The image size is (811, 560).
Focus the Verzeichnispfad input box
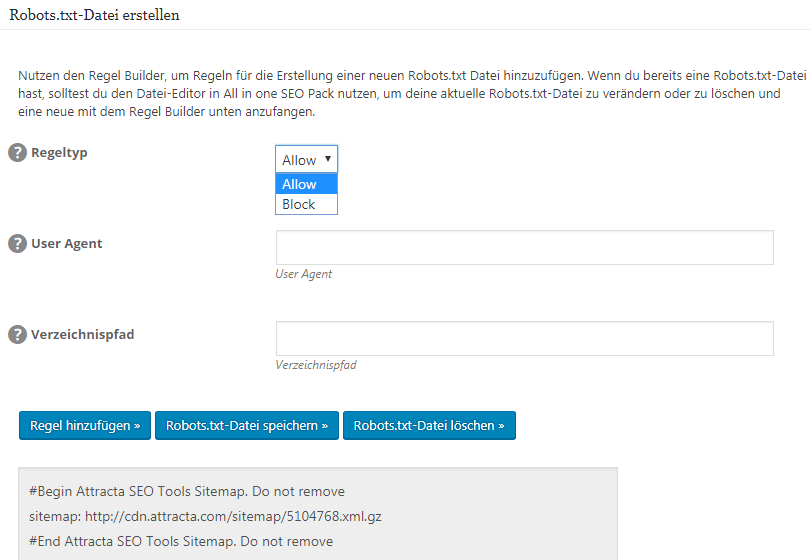click(x=524, y=338)
